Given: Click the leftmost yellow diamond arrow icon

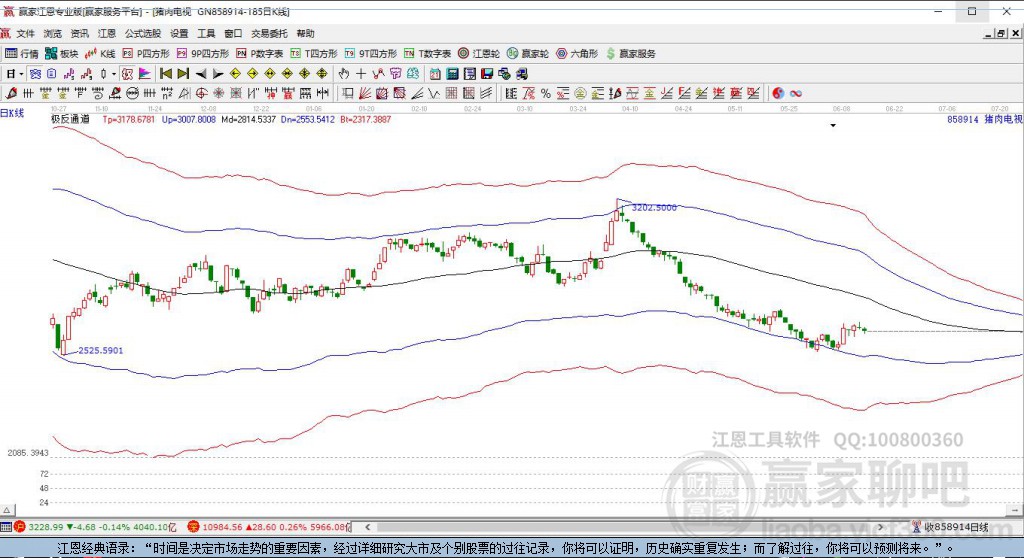Looking at the screenshot, I should [x=236, y=74].
